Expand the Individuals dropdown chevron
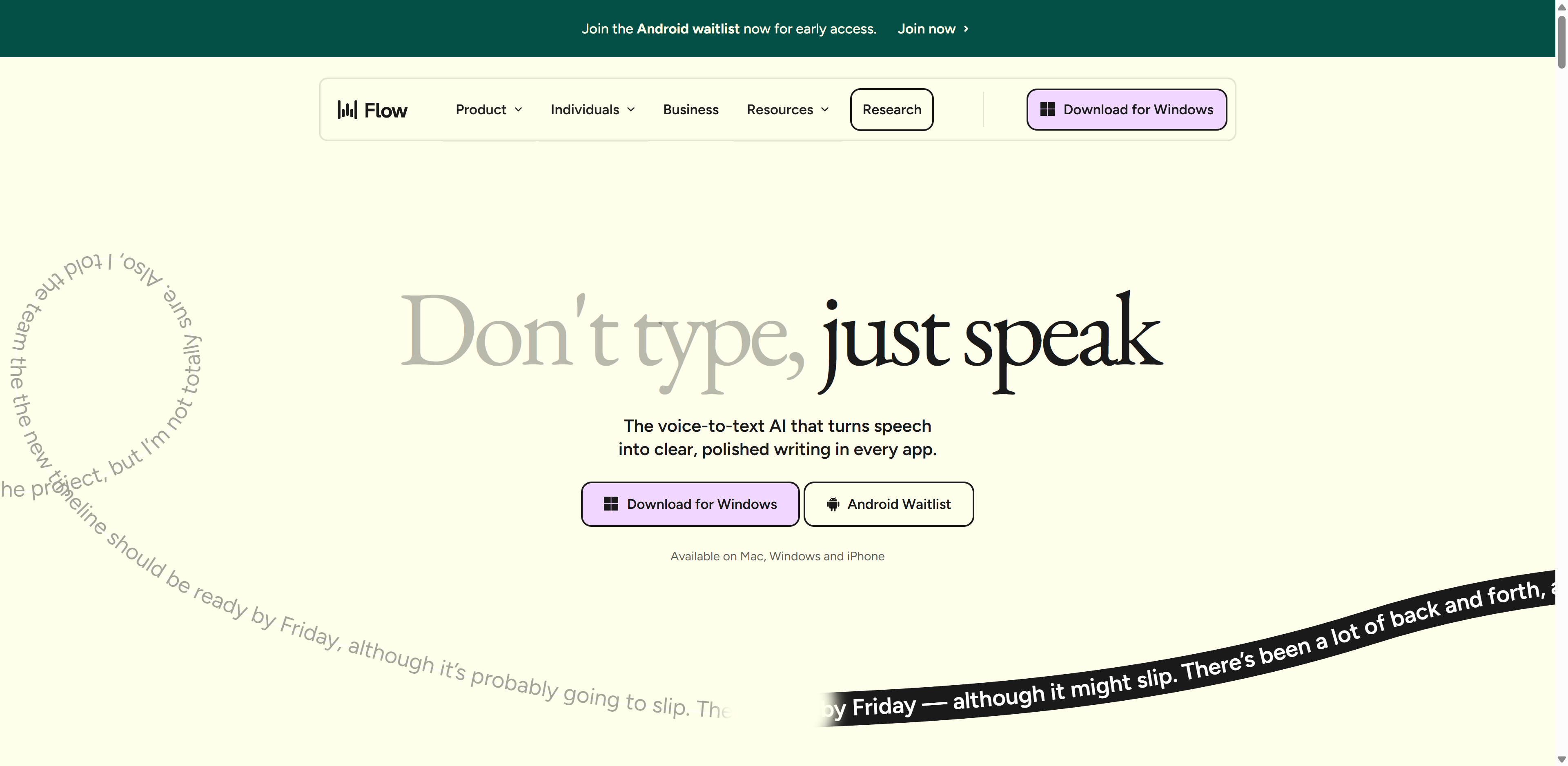Screen dimensions: 1568x766 click(631, 109)
